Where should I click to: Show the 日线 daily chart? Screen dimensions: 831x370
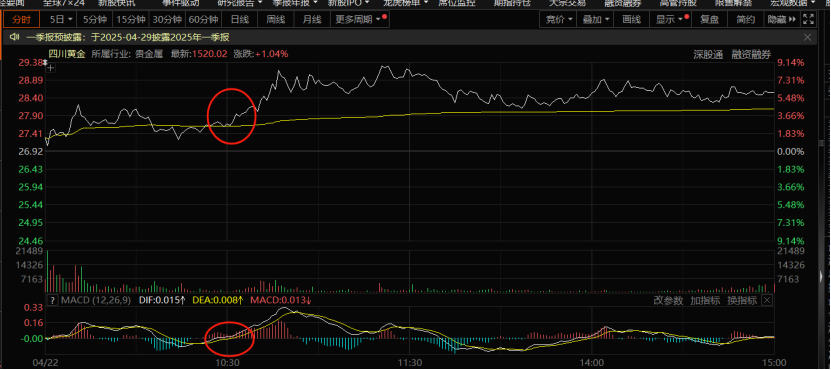click(240, 20)
